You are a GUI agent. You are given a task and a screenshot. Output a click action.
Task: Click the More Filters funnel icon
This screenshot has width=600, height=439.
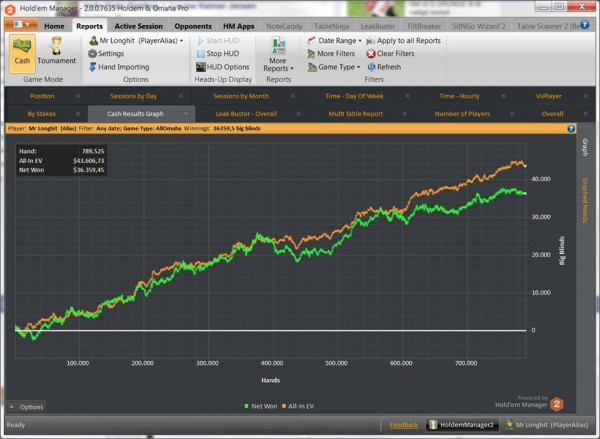(311, 54)
